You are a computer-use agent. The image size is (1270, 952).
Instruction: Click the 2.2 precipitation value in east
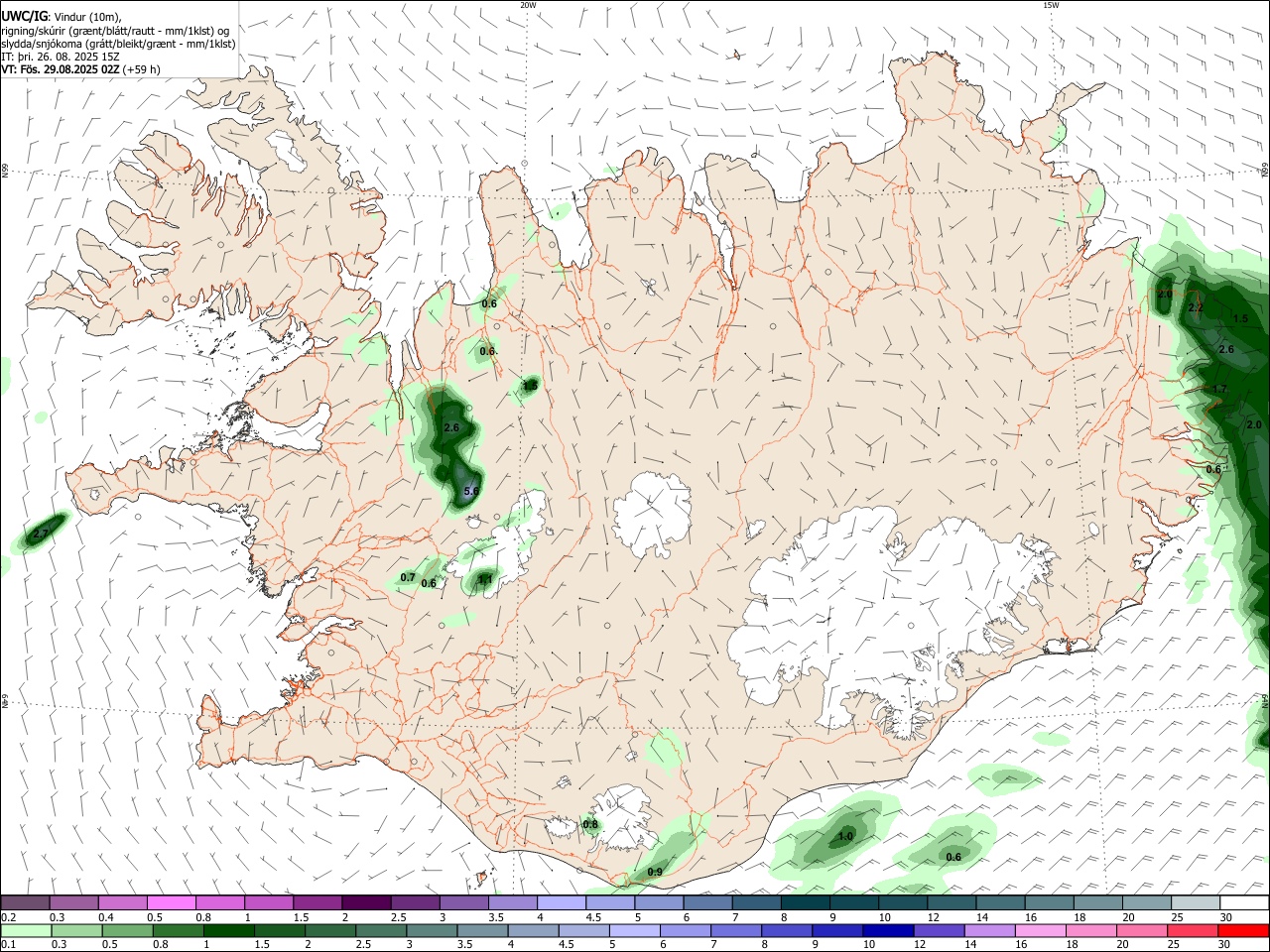[x=1196, y=307]
